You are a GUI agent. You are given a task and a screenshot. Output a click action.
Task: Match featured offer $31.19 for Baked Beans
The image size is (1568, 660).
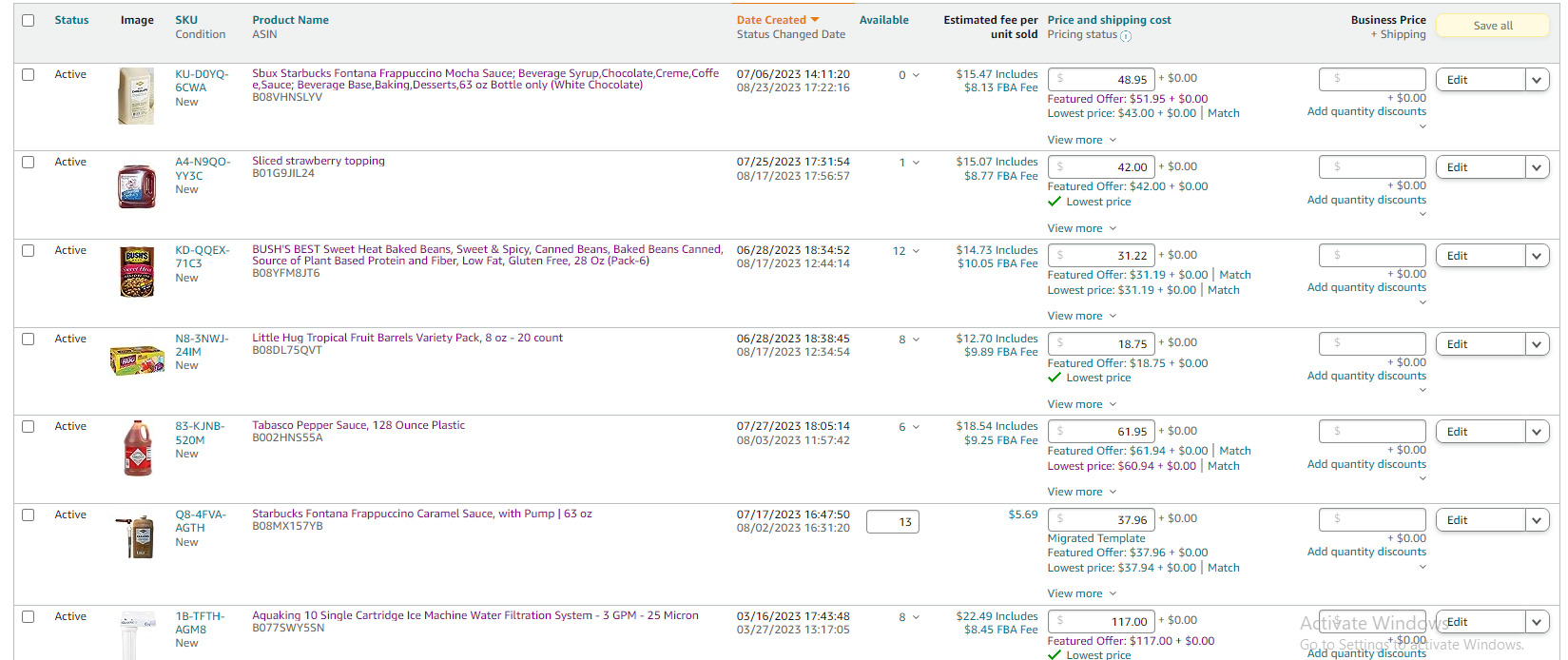click(1234, 275)
